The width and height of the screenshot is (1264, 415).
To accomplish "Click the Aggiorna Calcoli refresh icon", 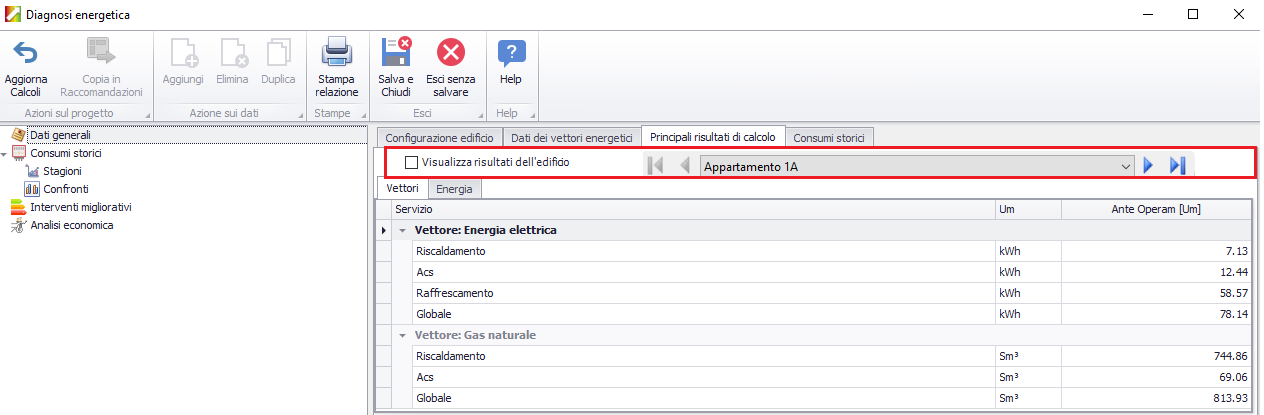I will pyautogui.click(x=25, y=52).
